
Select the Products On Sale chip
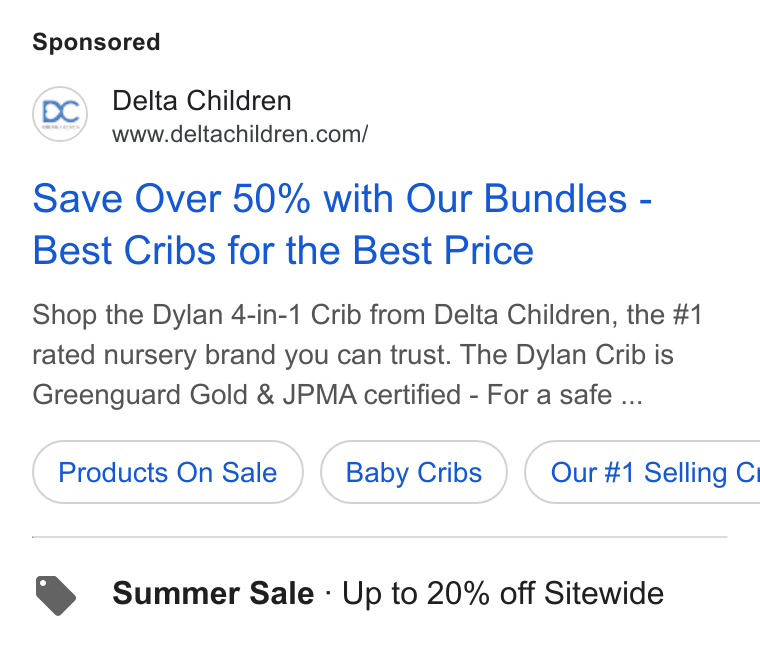coord(168,472)
